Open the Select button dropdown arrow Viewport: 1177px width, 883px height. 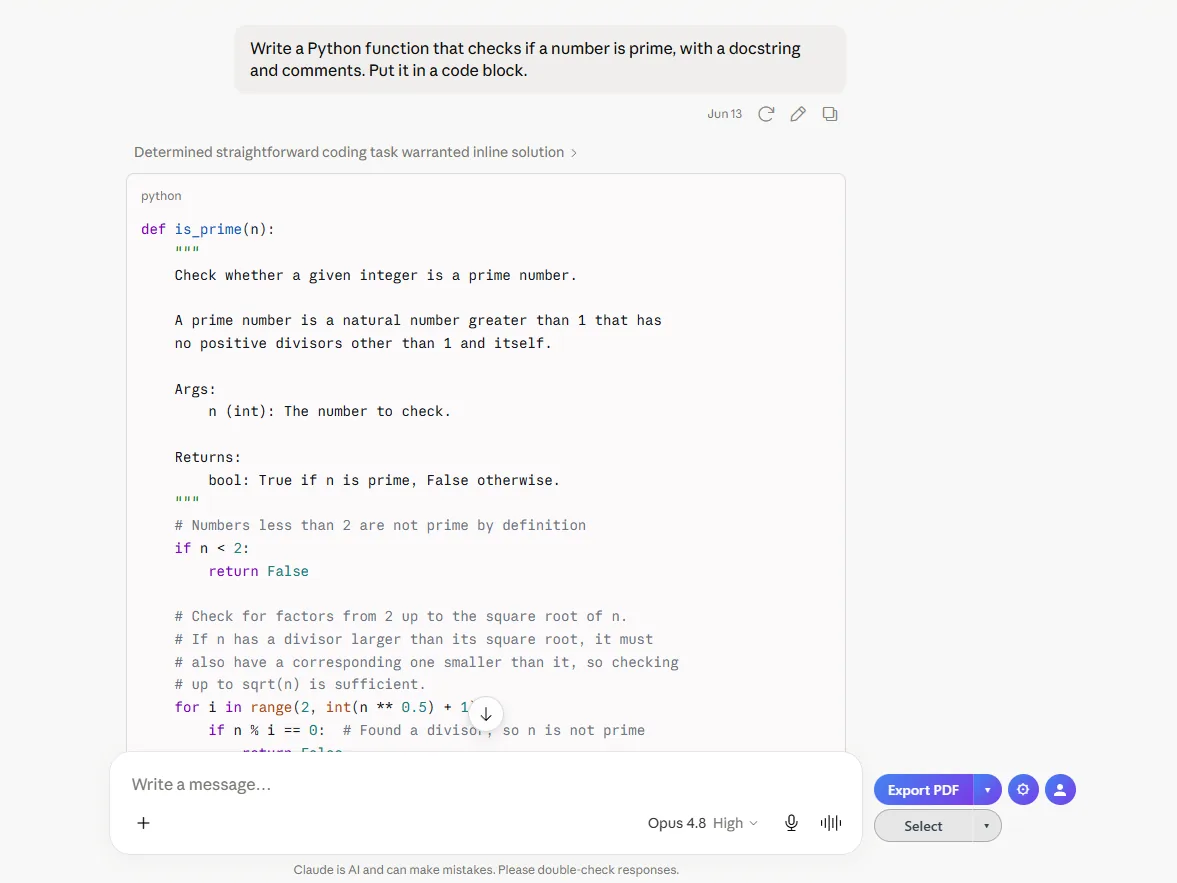(x=986, y=826)
